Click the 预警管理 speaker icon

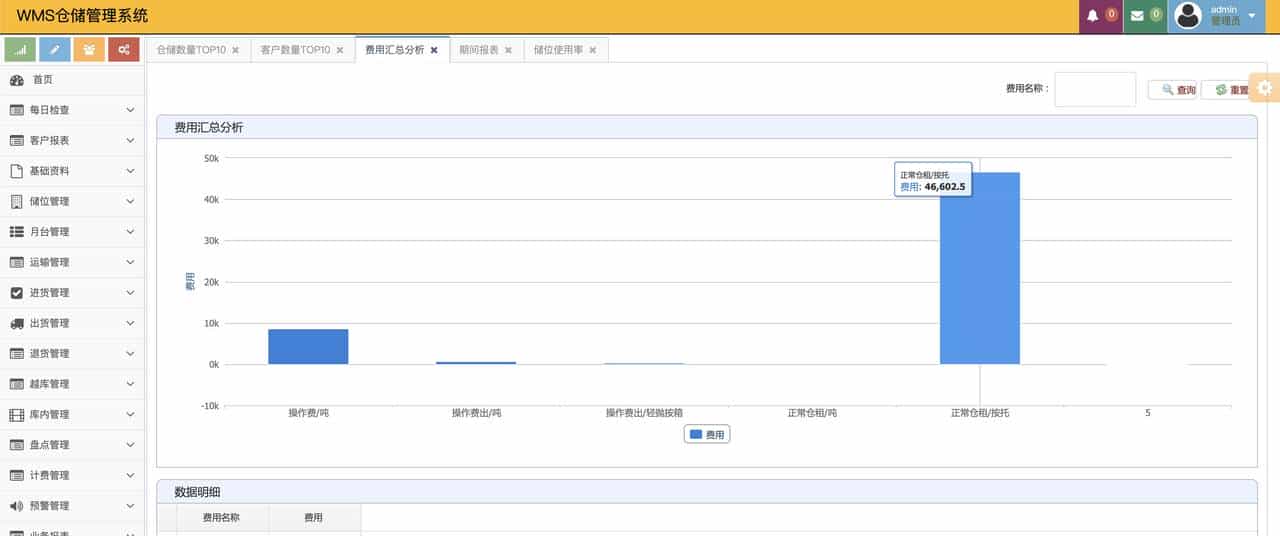[16, 506]
